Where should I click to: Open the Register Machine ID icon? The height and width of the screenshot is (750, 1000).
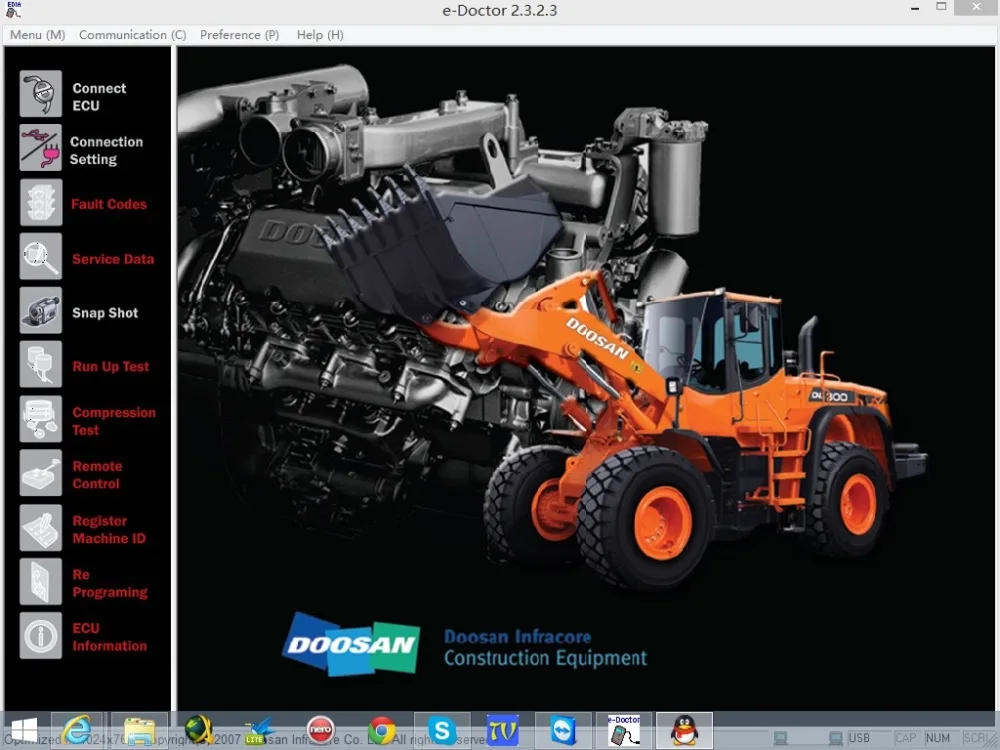39,527
